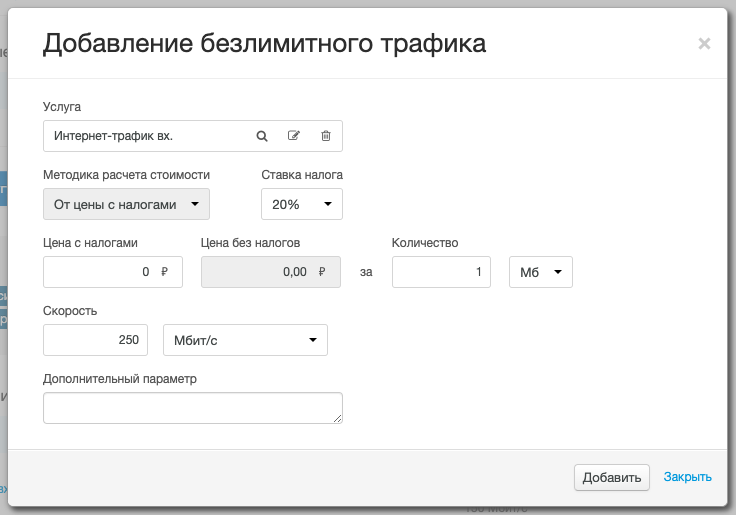Click the 'Скорость' label
This screenshot has width=736, height=515.
(x=70, y=311)
